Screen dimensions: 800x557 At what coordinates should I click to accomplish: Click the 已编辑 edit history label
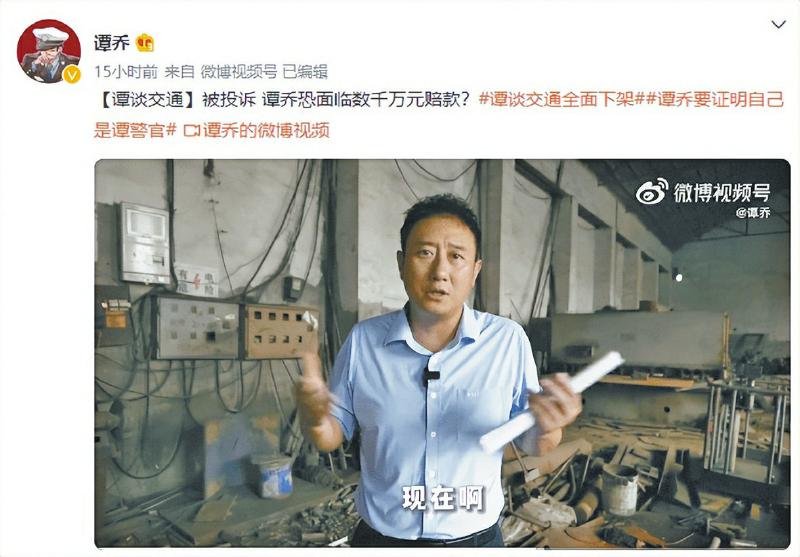click(305, 72)
